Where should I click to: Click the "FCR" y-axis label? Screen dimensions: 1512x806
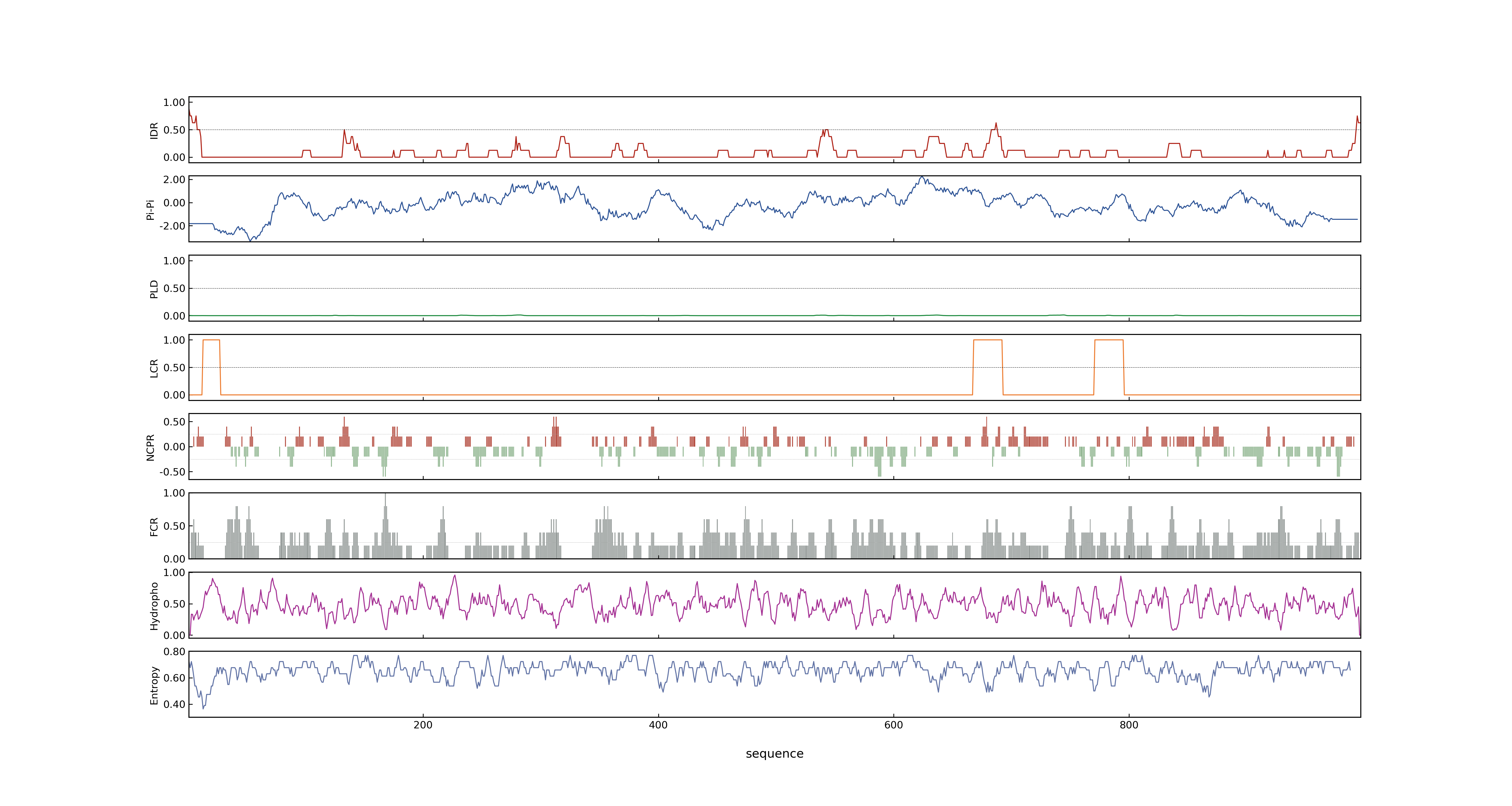coord(154,527)
